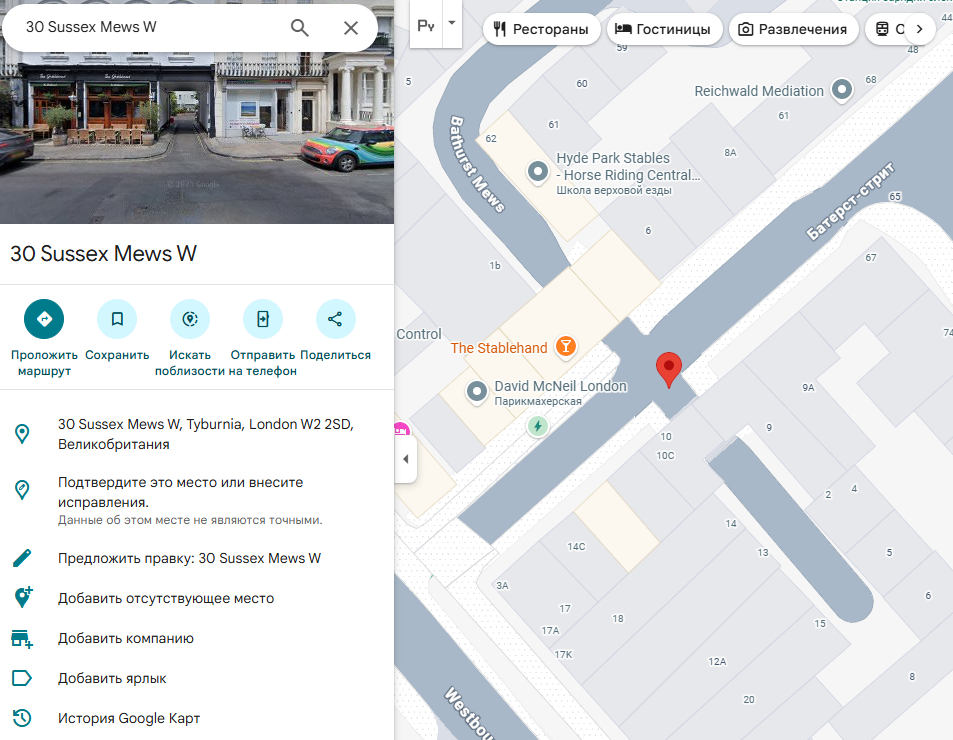Clear the search with the X icon
Screen dimensions: 953x740
(x=351, y=28)
